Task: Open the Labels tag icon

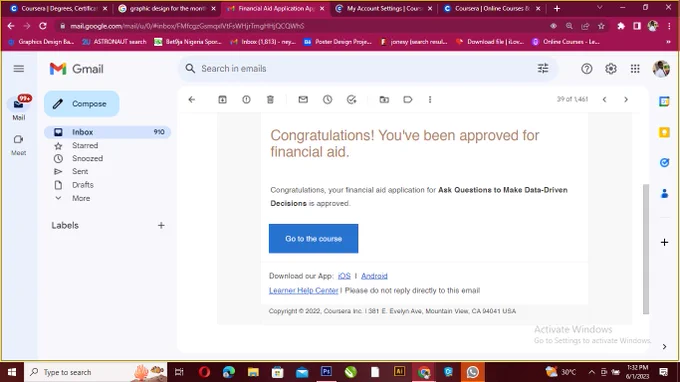Action: [408, 99]
